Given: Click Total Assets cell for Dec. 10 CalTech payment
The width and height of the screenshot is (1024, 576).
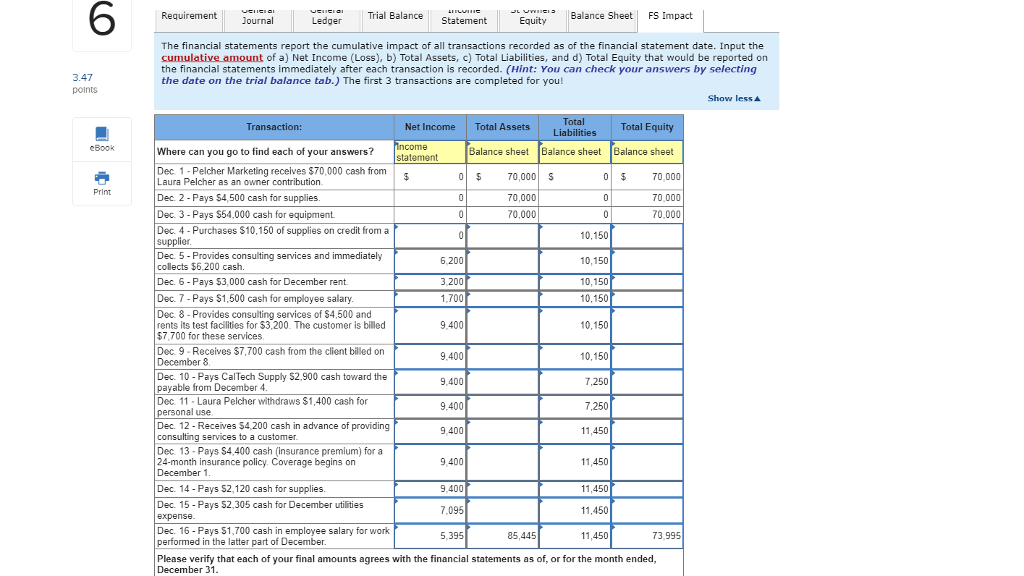Looking at the screenshot, I should pyautogui.click(x=504, y=381).
